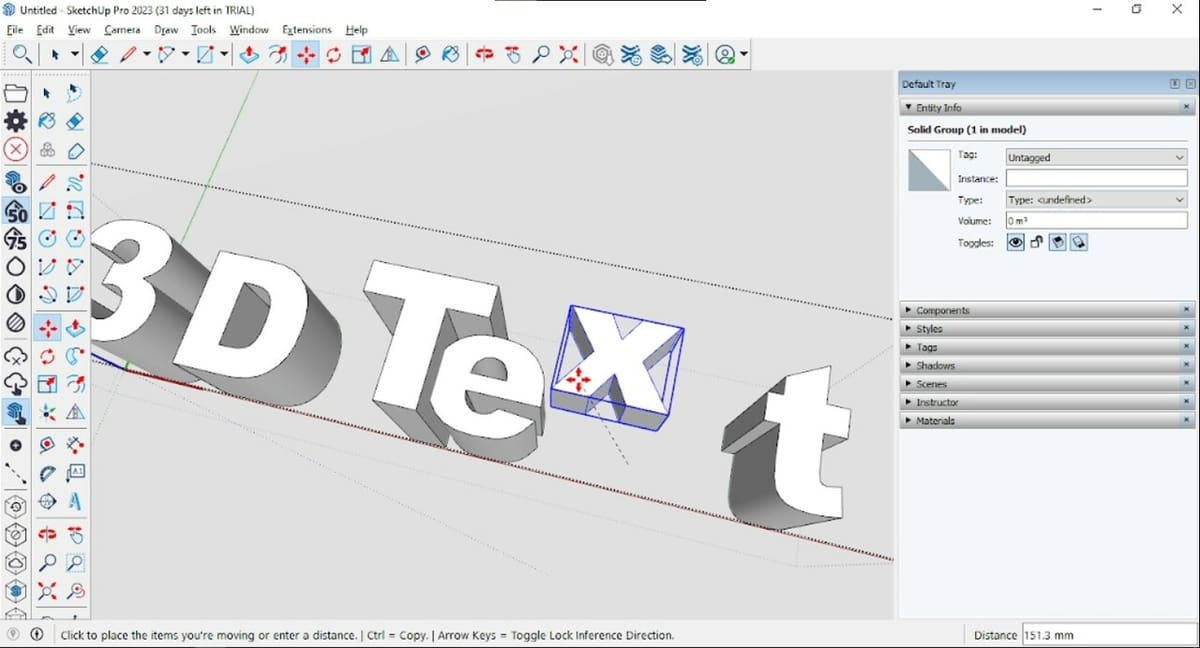This screenshot has height=648, width=1200.
Task: Click Zoom Extents in top toolbar
Action: 569,55
